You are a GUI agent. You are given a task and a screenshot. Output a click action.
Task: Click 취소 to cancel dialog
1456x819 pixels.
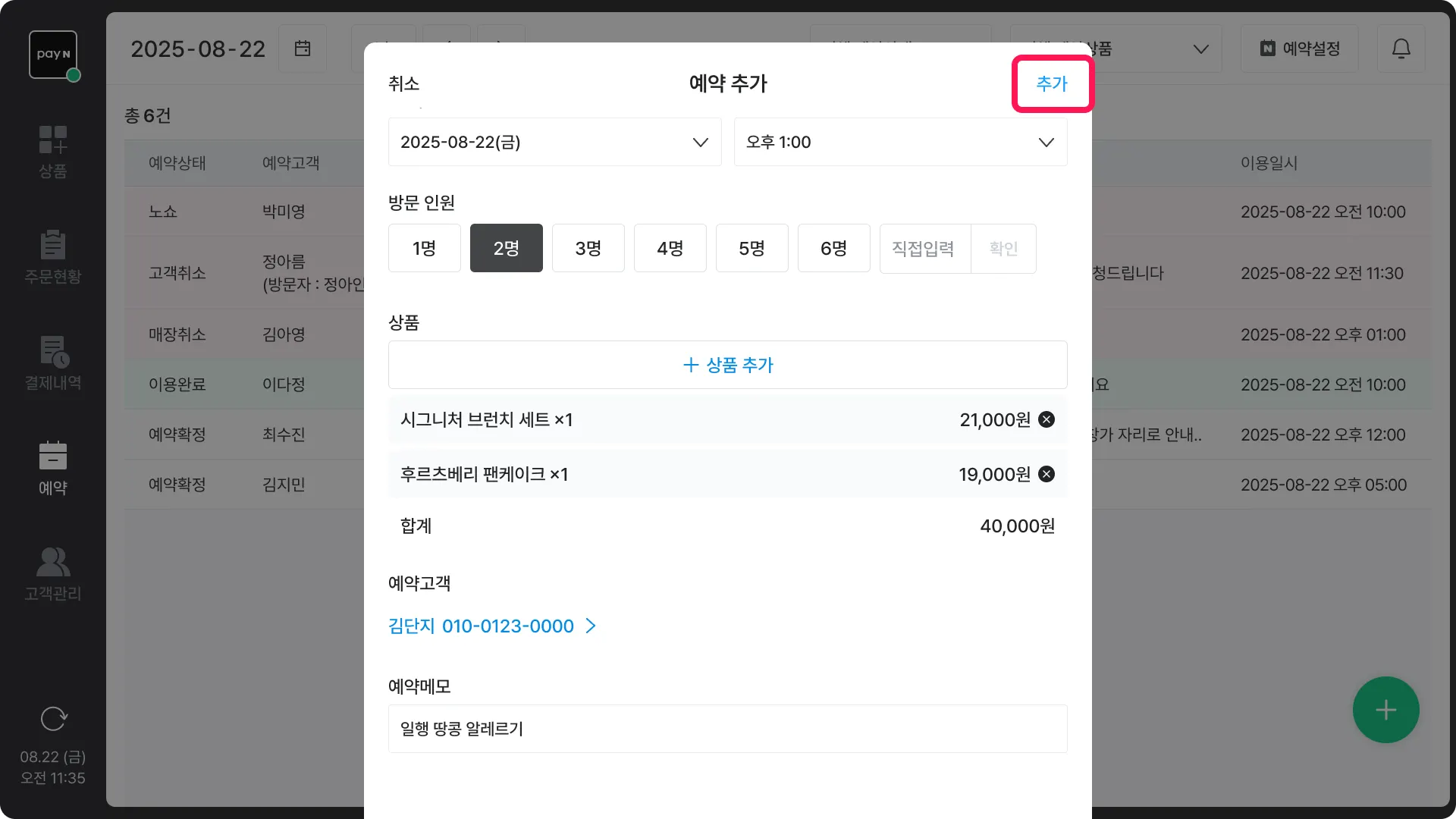403,83
